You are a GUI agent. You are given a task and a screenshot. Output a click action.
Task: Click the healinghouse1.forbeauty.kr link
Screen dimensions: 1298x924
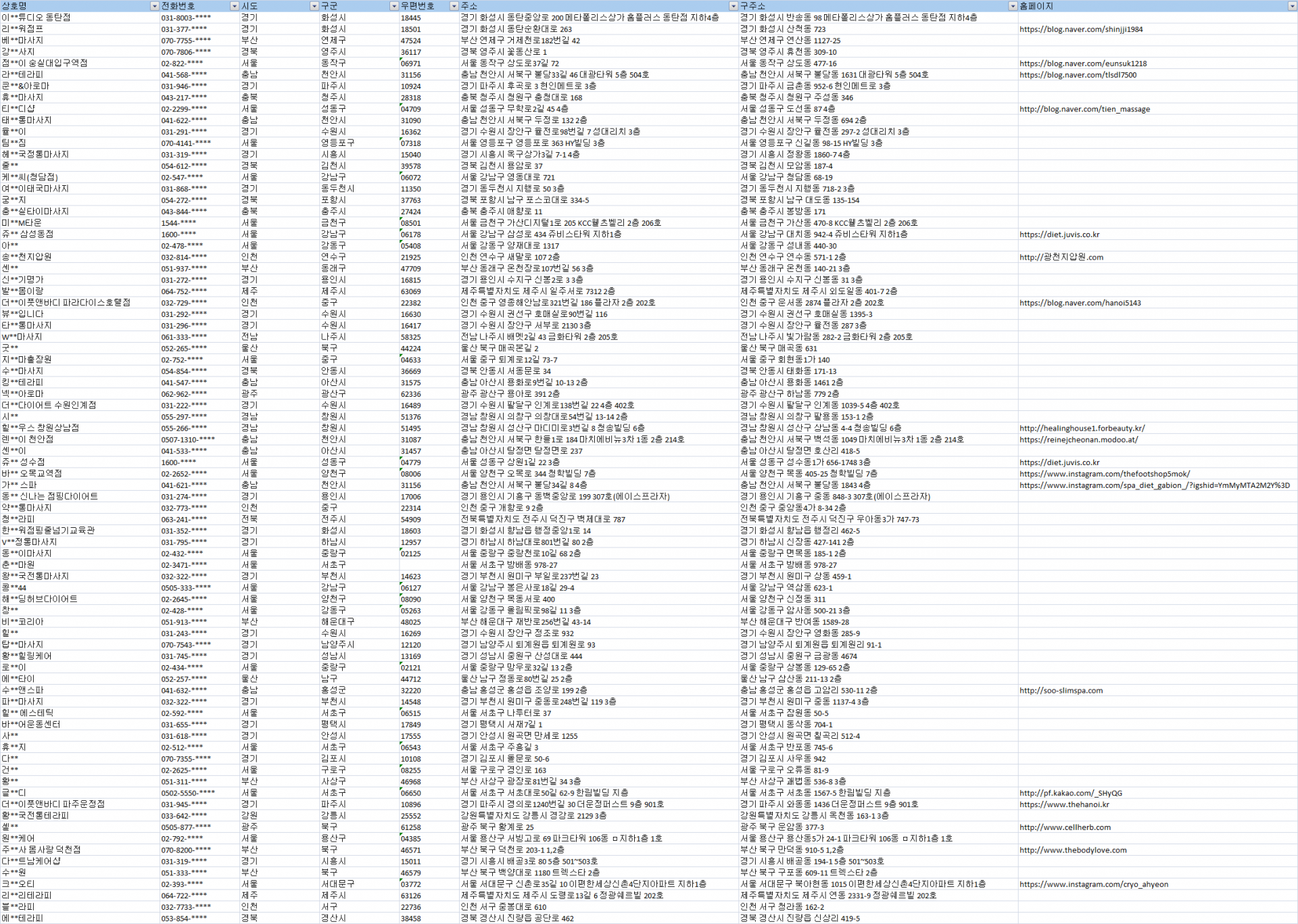point(1082,428)
